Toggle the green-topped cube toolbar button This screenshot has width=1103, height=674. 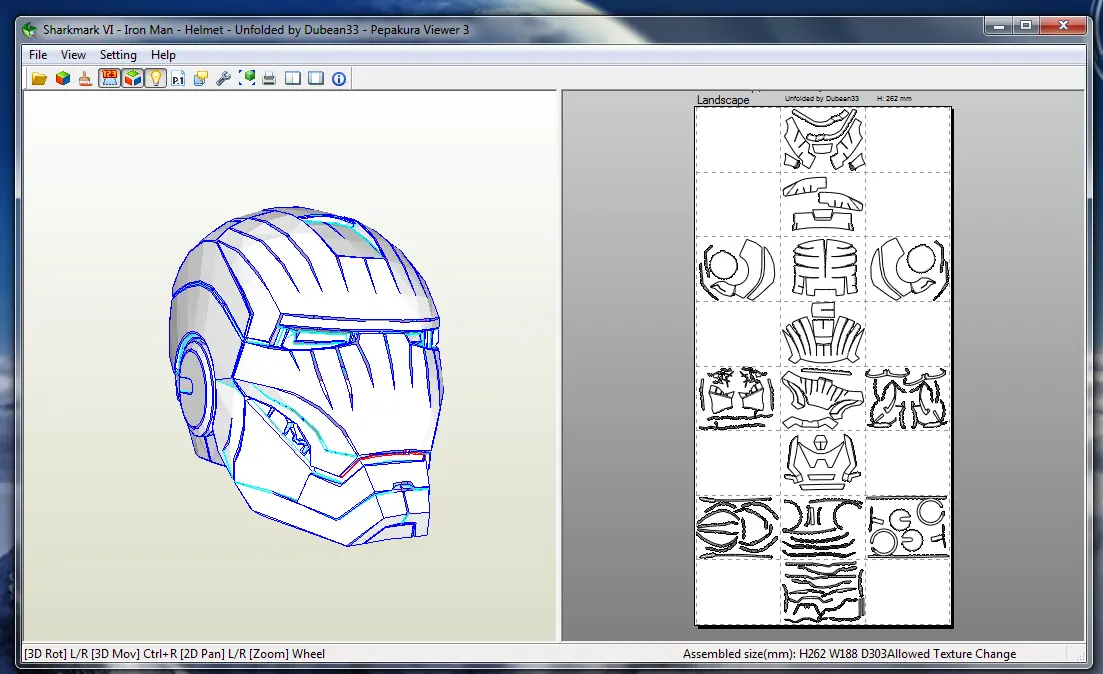click(132, 78)
